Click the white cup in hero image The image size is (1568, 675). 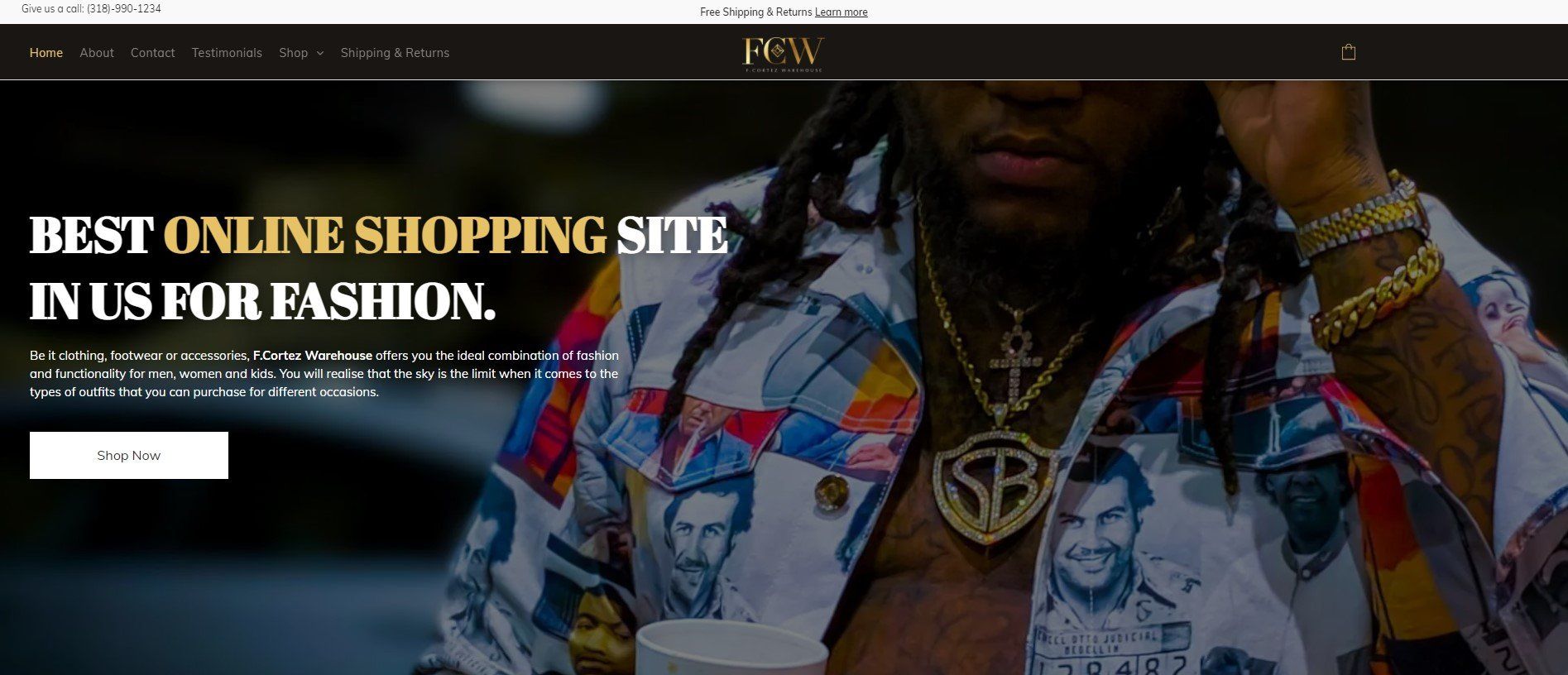pyautogui.click(x=731, y=648)
